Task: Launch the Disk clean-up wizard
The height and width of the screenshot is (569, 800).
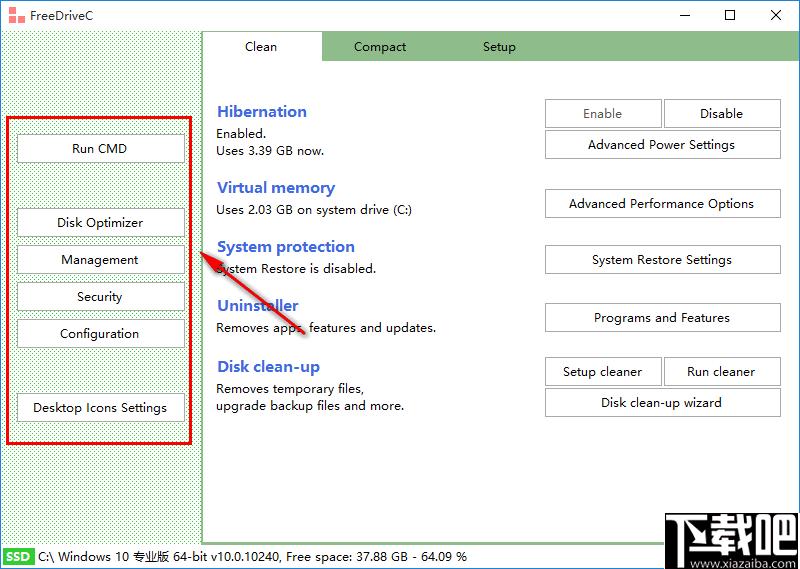Action: coord(662,403)
